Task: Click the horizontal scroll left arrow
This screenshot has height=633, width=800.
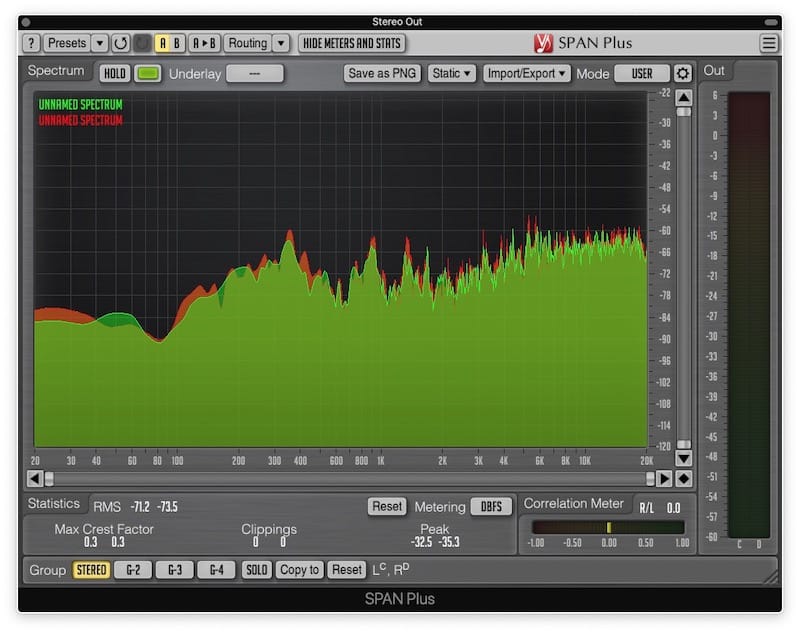Action: point(35,478)
